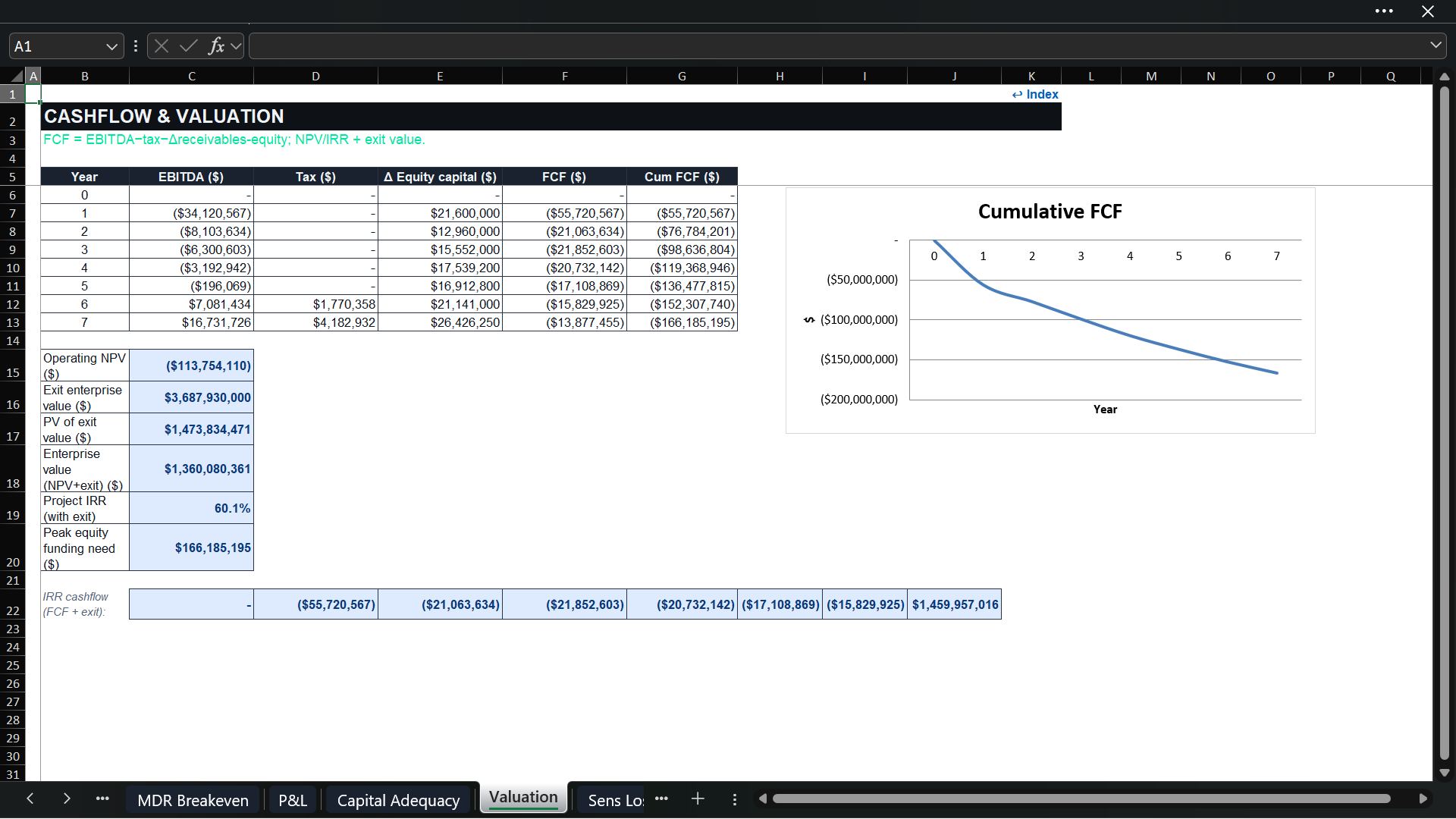The image size is (1456, 819).
Task: Click the confirm formula checkmark icon
Action: (x=189, y=46)
